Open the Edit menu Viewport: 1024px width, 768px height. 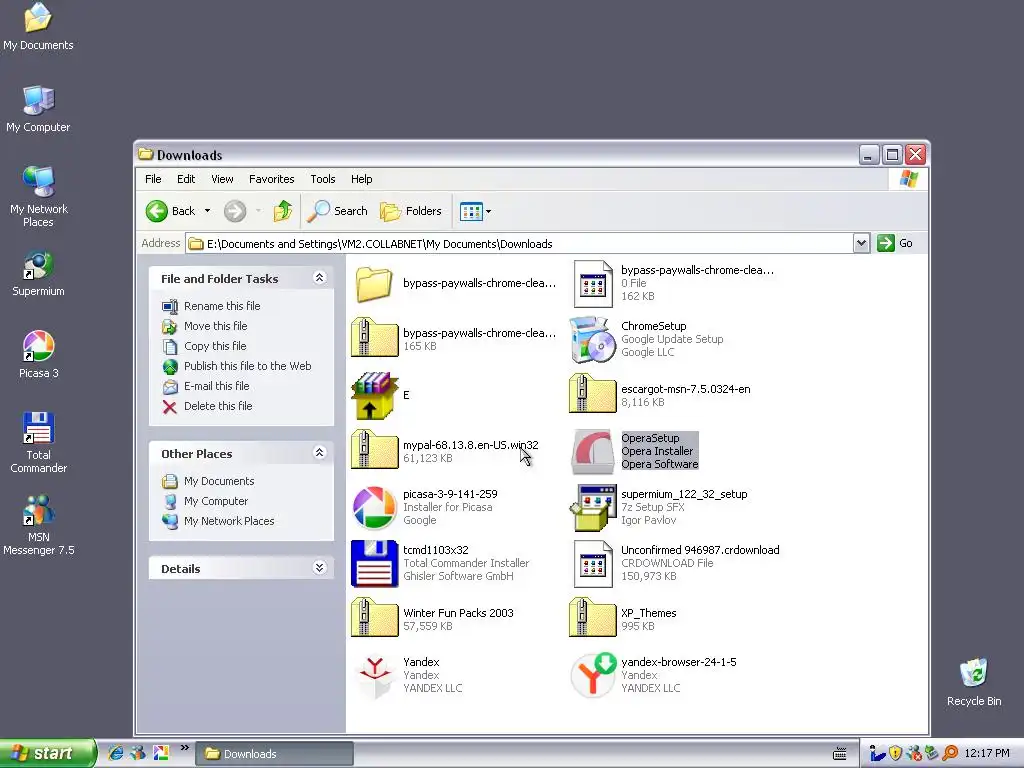[185, 179]
